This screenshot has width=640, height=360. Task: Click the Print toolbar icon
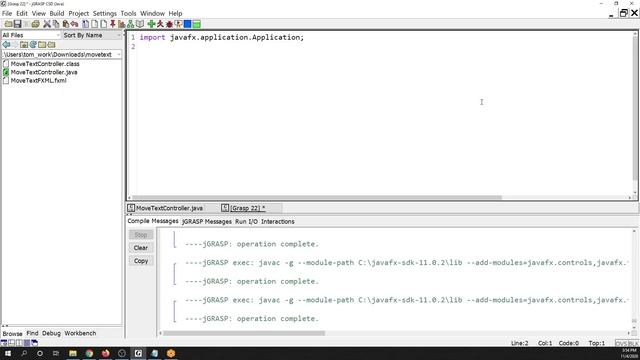[x=36, y=24]
